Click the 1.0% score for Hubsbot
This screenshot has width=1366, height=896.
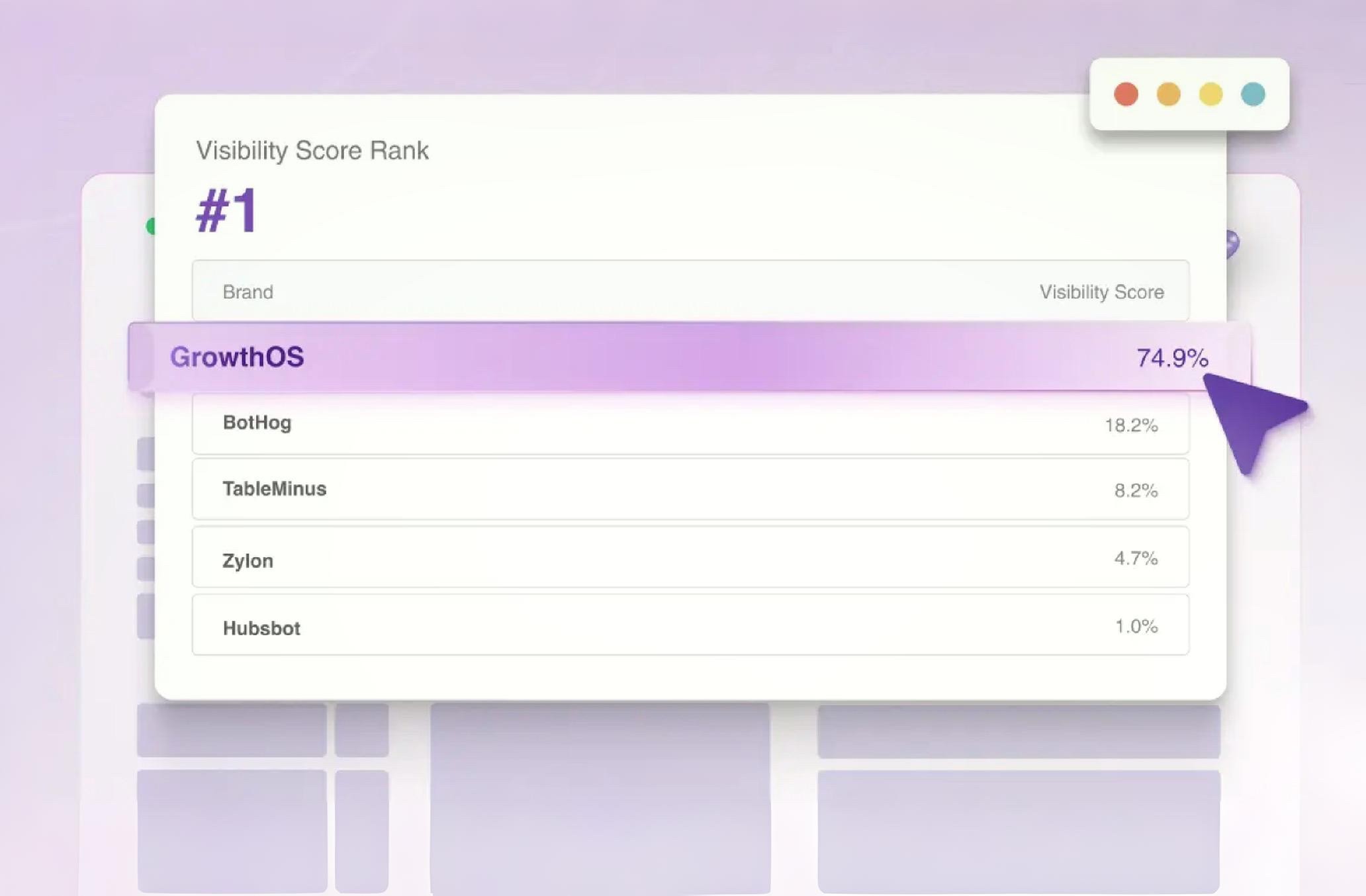click(1136, 626)
